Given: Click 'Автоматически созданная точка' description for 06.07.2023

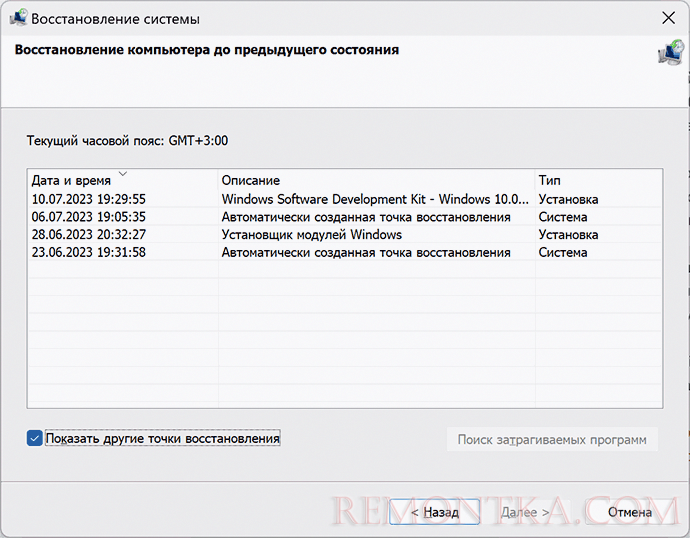Looking at the screenshot, I should (x=366, y=217).
